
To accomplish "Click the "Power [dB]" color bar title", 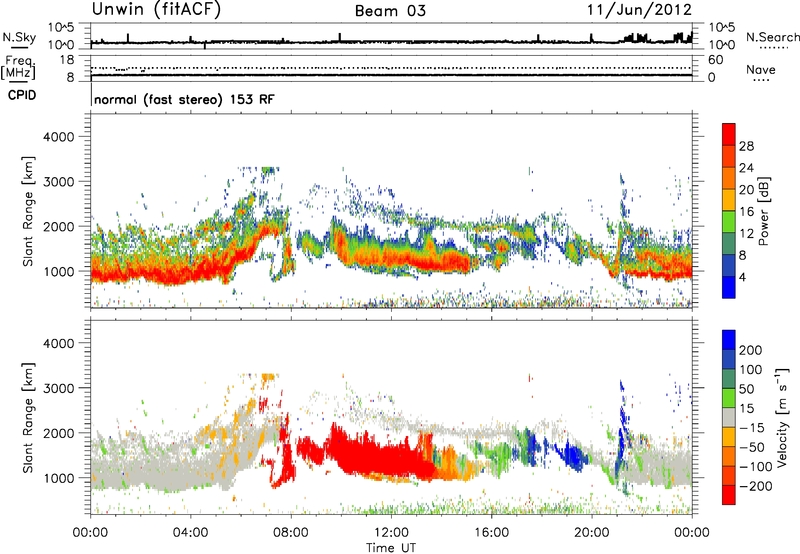I will point(763,211).
